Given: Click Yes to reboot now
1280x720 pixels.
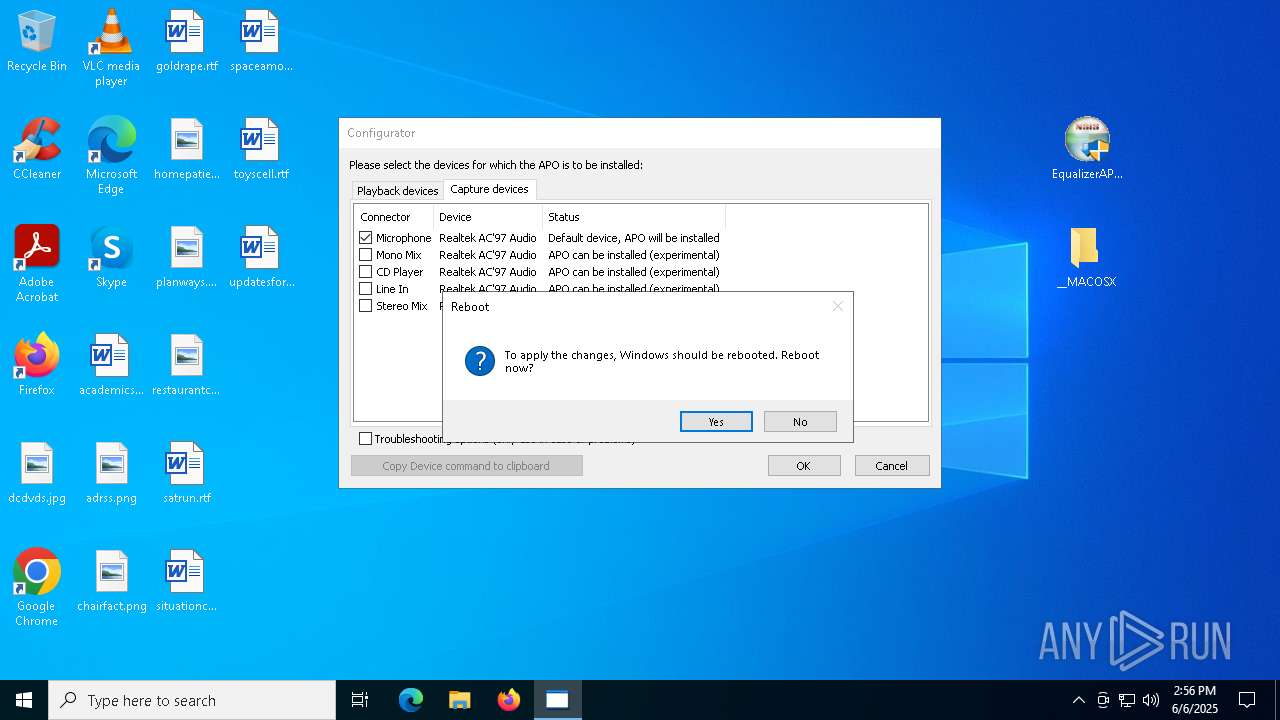Looking at the screenshot, I should (716, 422).
